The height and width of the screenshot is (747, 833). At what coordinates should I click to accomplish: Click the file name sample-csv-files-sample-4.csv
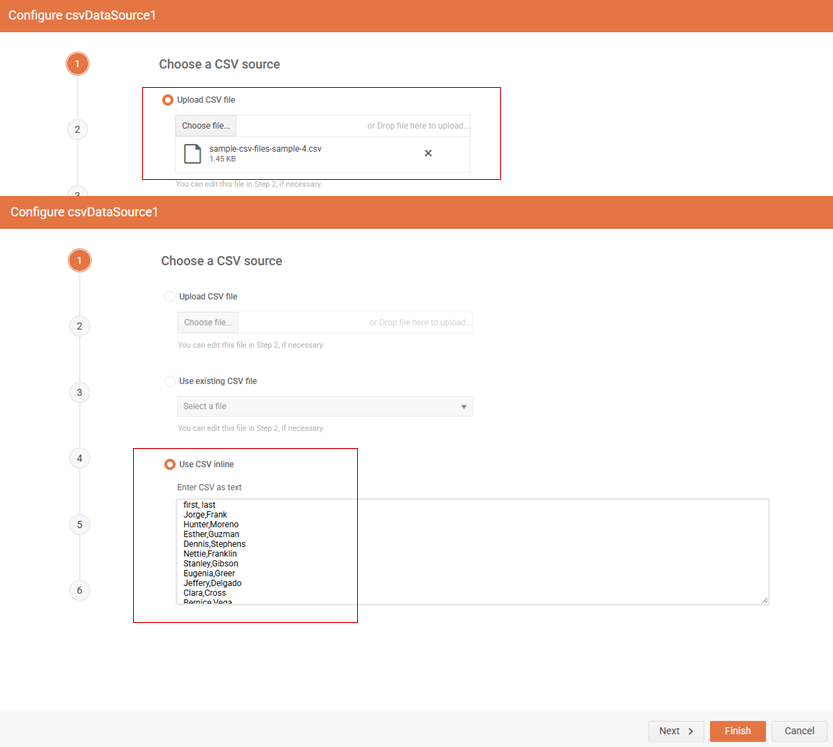coord(265,149)
